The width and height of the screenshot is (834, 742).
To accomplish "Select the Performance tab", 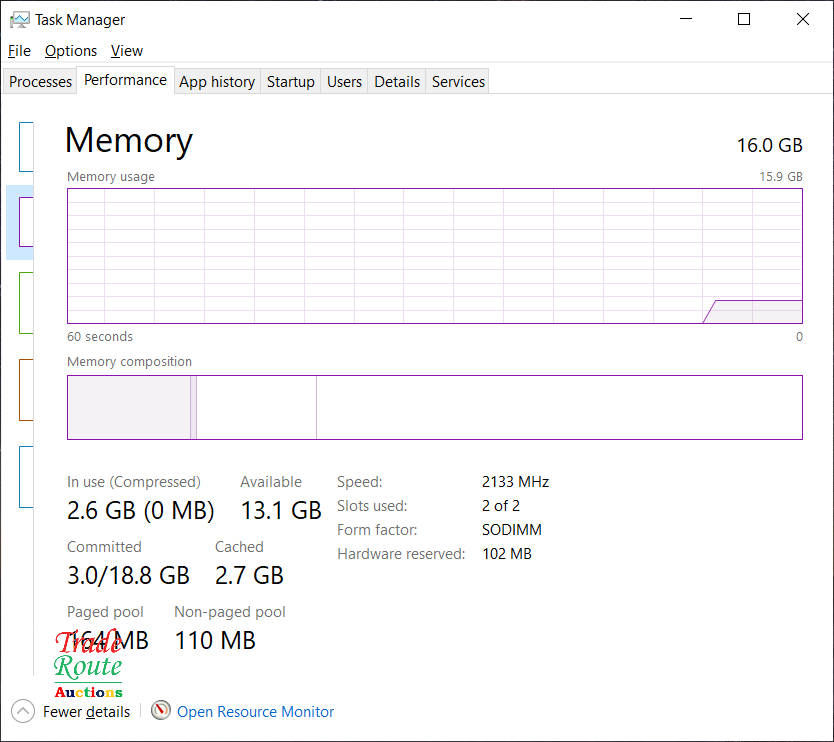I will point(125,80).
